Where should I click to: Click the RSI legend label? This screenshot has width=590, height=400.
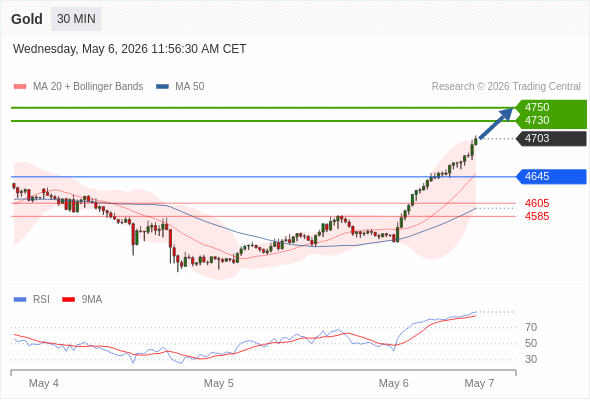pos(41,300)
